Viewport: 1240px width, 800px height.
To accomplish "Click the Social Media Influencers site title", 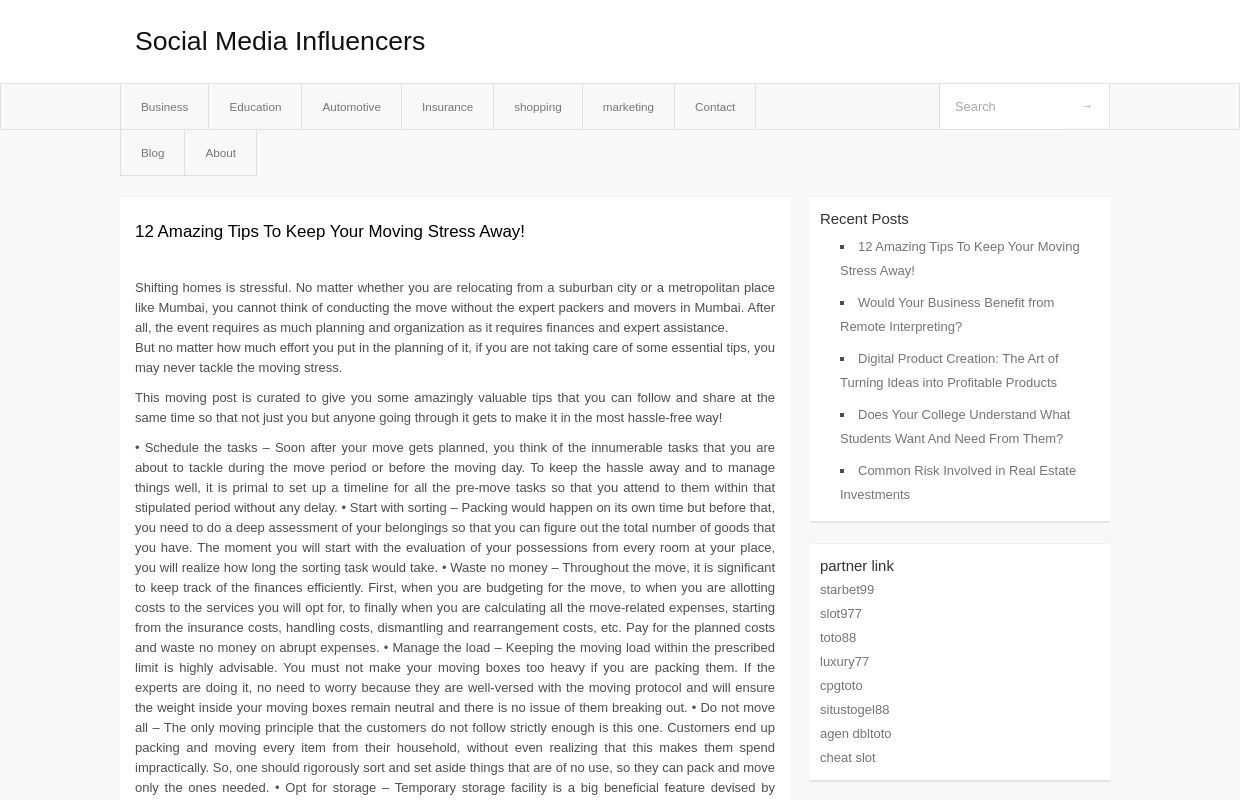I will (280, 41).
